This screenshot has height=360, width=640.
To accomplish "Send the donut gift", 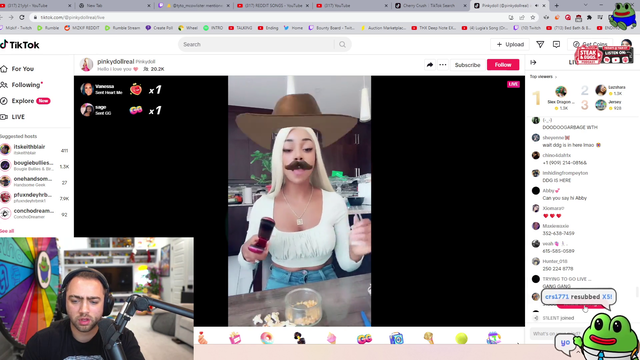I will click(267, 338).
